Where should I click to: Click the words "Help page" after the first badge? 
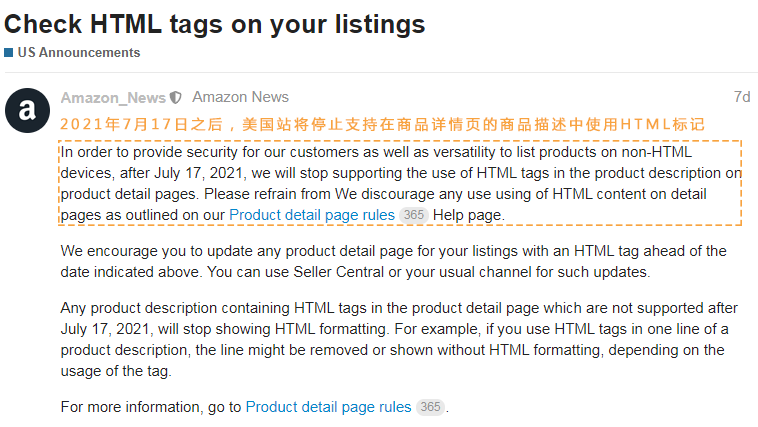469,215
